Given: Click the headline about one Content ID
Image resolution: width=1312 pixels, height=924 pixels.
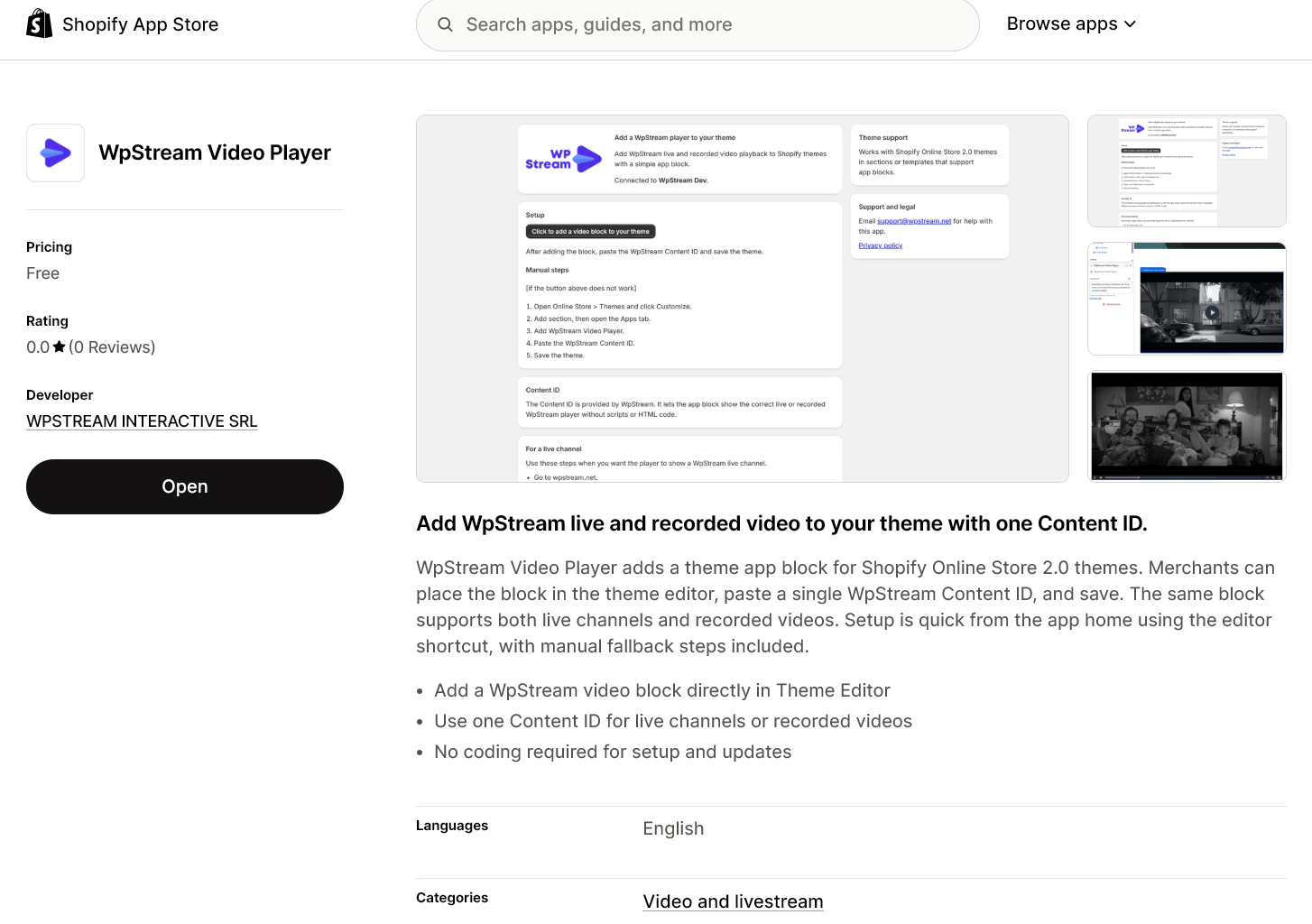Looking at the screenshot, I should pyautogui.click(x=781, y=523).
